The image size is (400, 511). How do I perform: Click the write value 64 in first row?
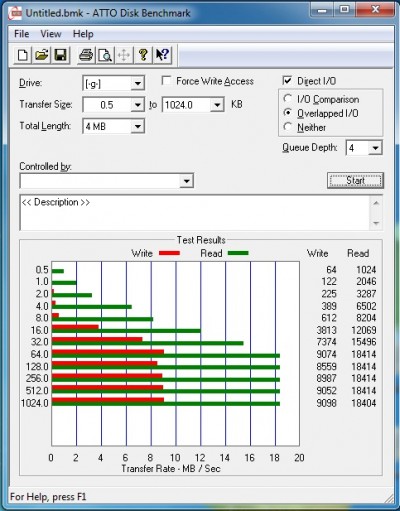point(331,269)
